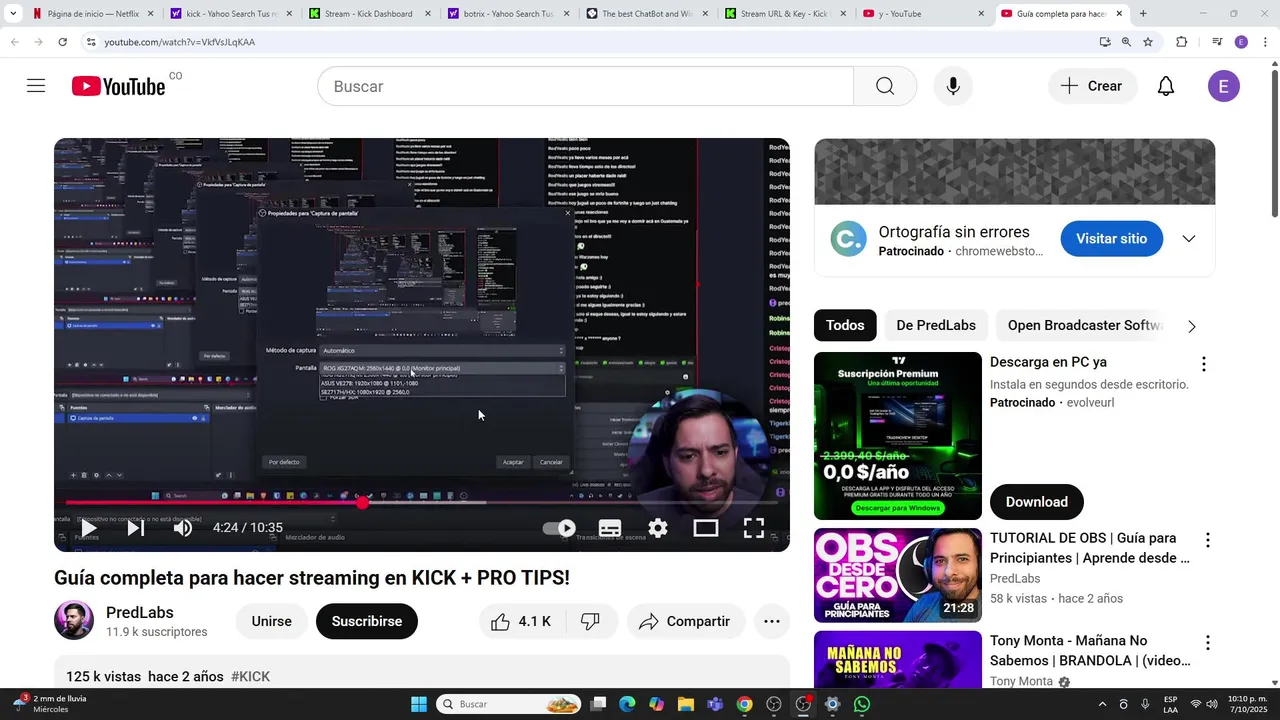Click Visitar sitio on the ad
This screenshot has height=720, width=1280.
[x=1112, y=239]
